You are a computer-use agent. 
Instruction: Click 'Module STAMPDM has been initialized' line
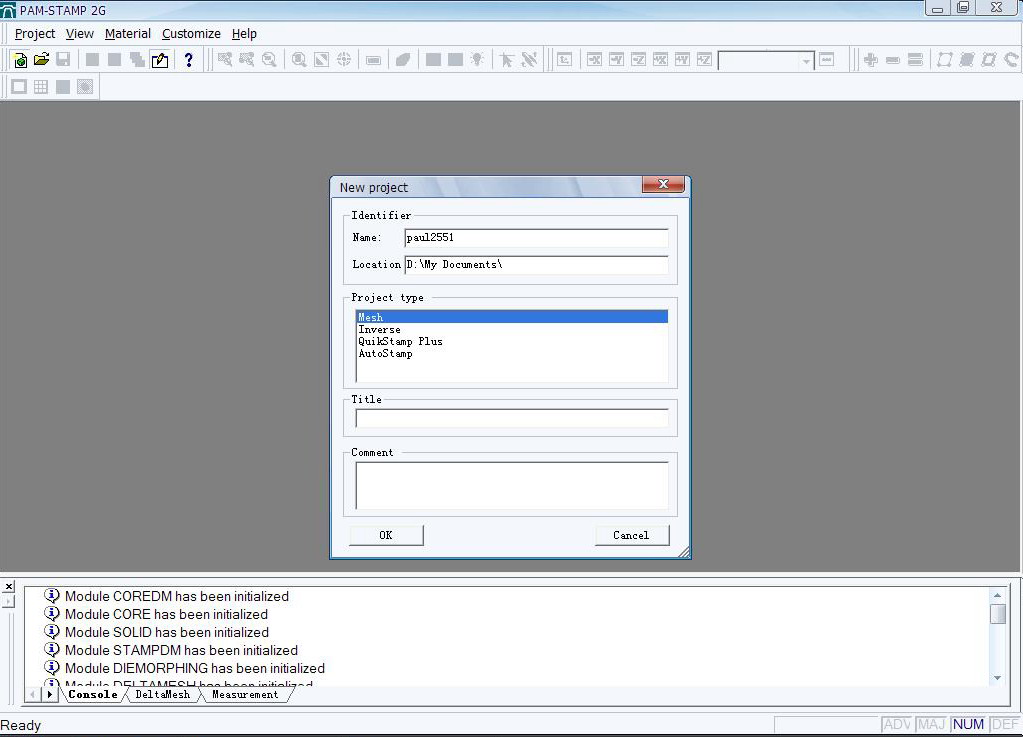pyautogui.click(x=181, y=650)
